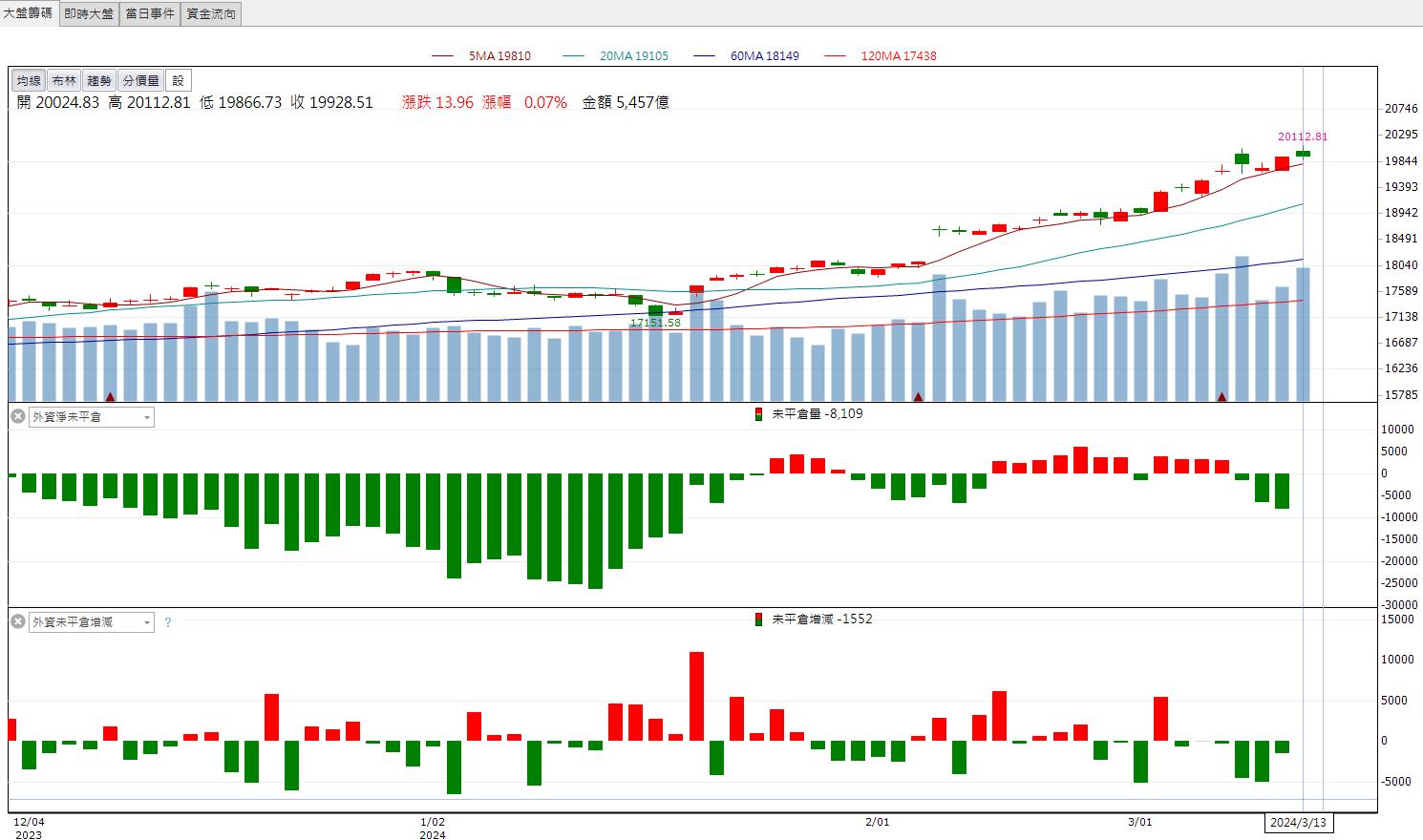Click the -30000 open interest axis label

(1399, 605)
